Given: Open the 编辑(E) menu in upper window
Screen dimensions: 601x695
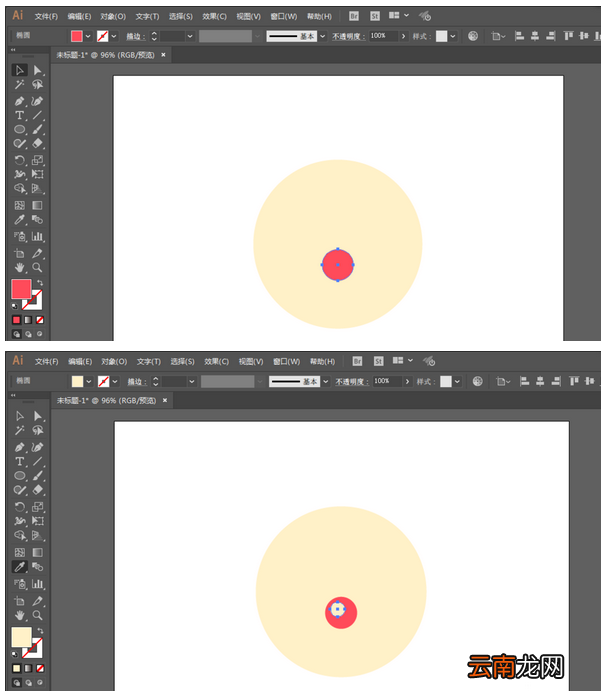Looking at the screenshot, I should pyautogui.click(x=79, y=16).
